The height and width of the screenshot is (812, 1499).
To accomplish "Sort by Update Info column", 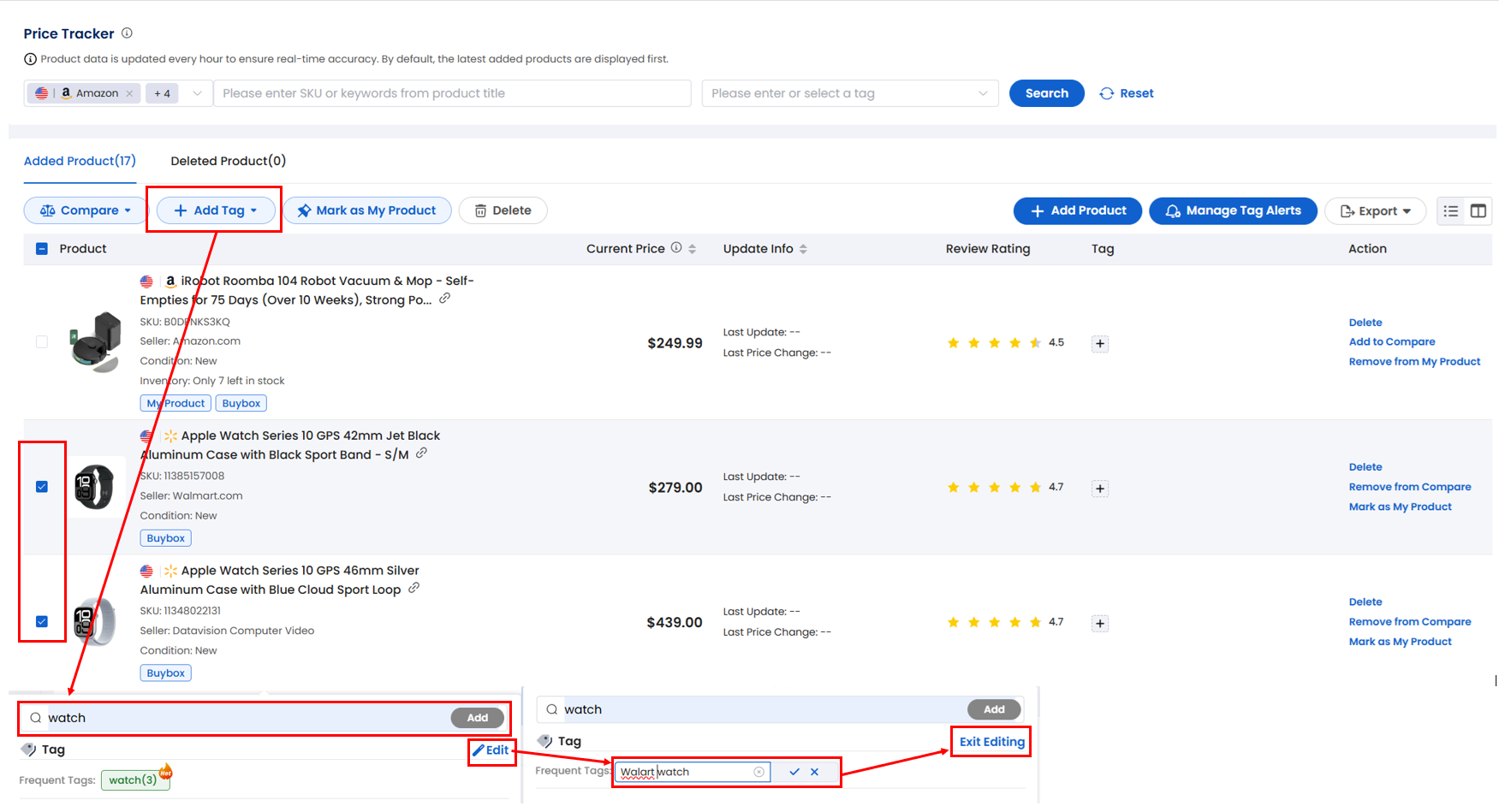I will tap(803, 249).
